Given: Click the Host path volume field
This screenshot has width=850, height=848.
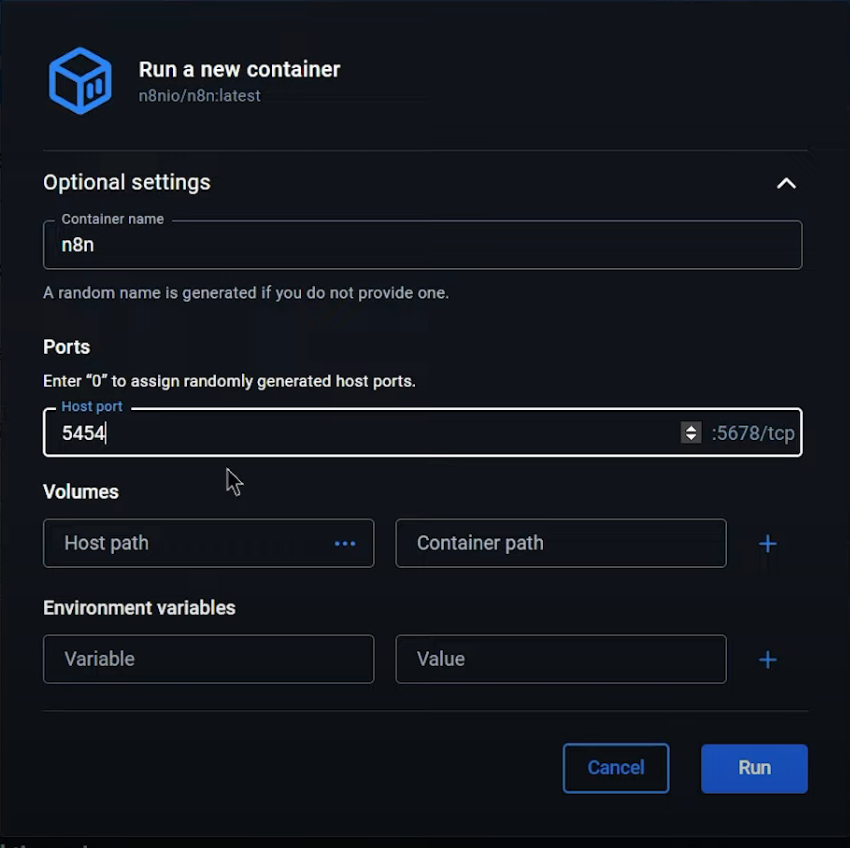Looking at the screenshot, I should pos(209,543).
